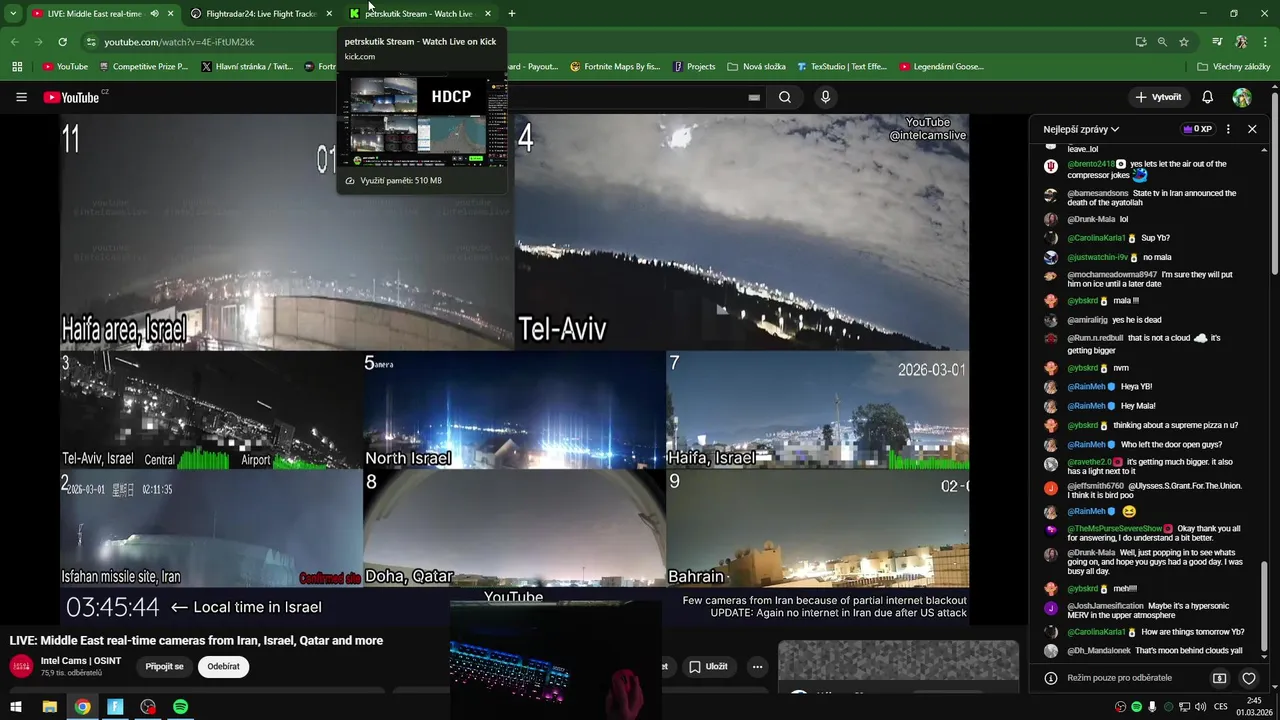Screen dimensions: 1280x720
Task: Expand the Nejlepší zprávy chat filter dropdown
Action: [x=1081, y=129]
